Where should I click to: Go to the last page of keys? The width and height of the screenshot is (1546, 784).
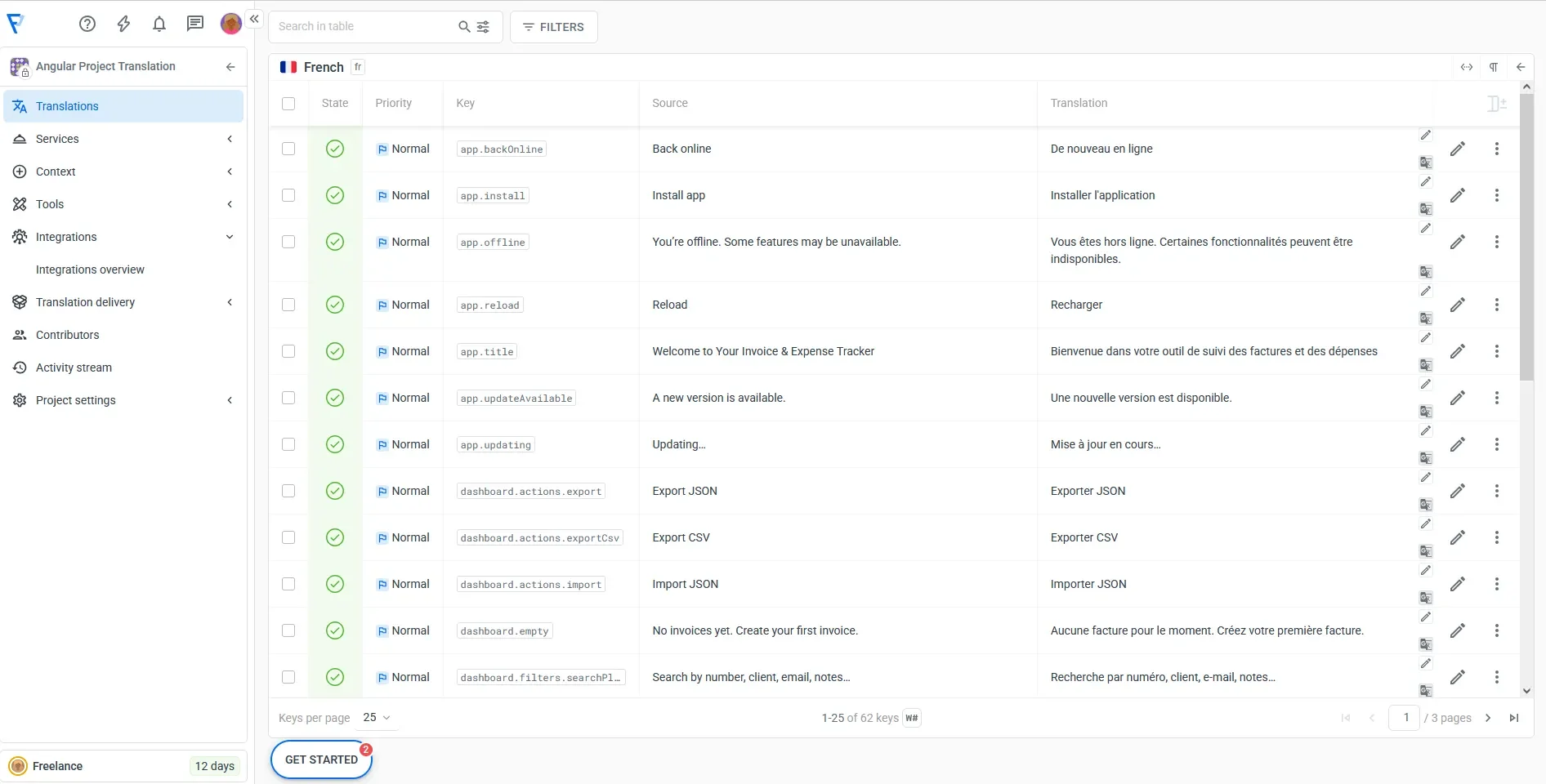1513,718
